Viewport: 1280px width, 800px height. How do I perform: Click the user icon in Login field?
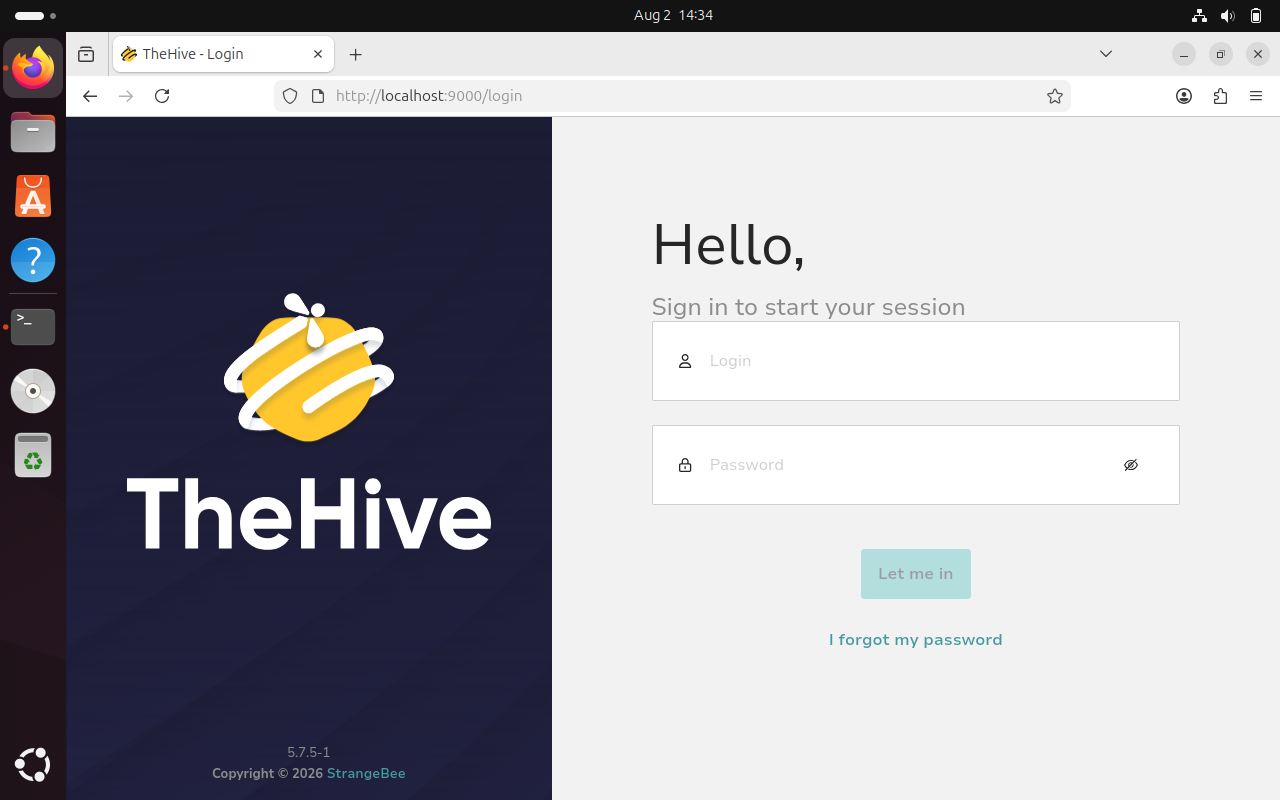point(685,361)
